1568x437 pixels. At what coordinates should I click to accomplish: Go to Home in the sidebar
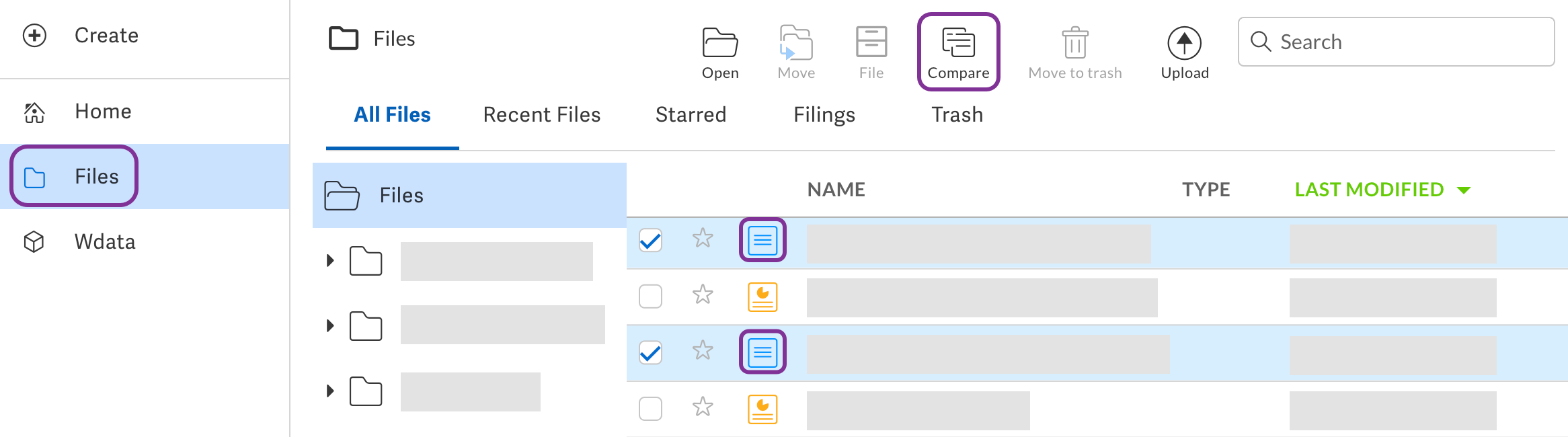pos(103,112)
